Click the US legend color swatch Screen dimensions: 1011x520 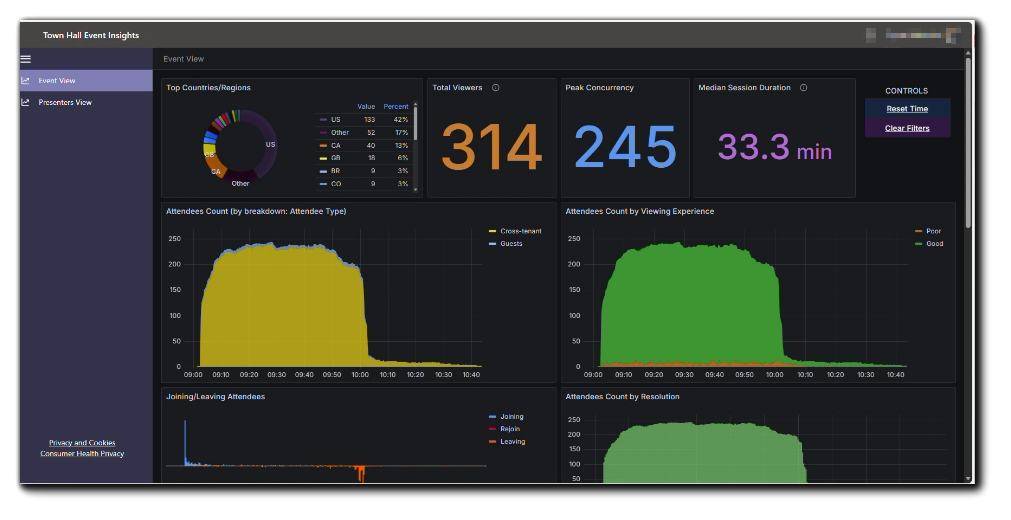tap(323, 120)
